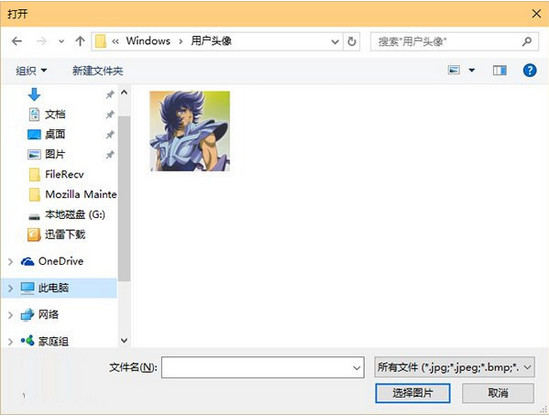Click the folder icon in address bar

click(101, 42)
